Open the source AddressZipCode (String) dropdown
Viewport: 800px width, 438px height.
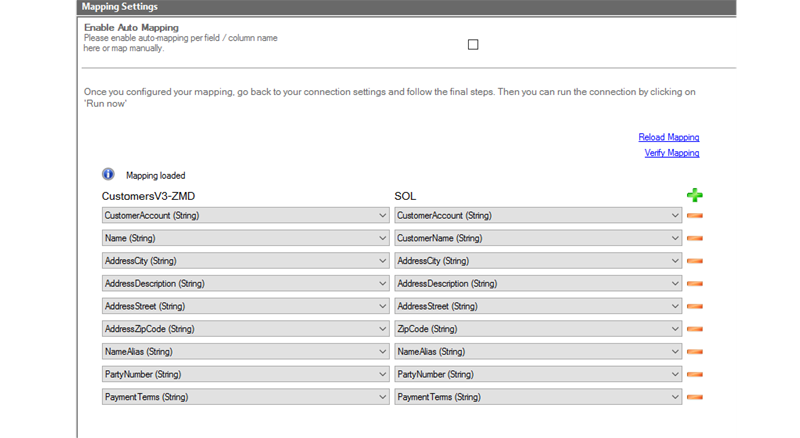click(x=245, y=329)
